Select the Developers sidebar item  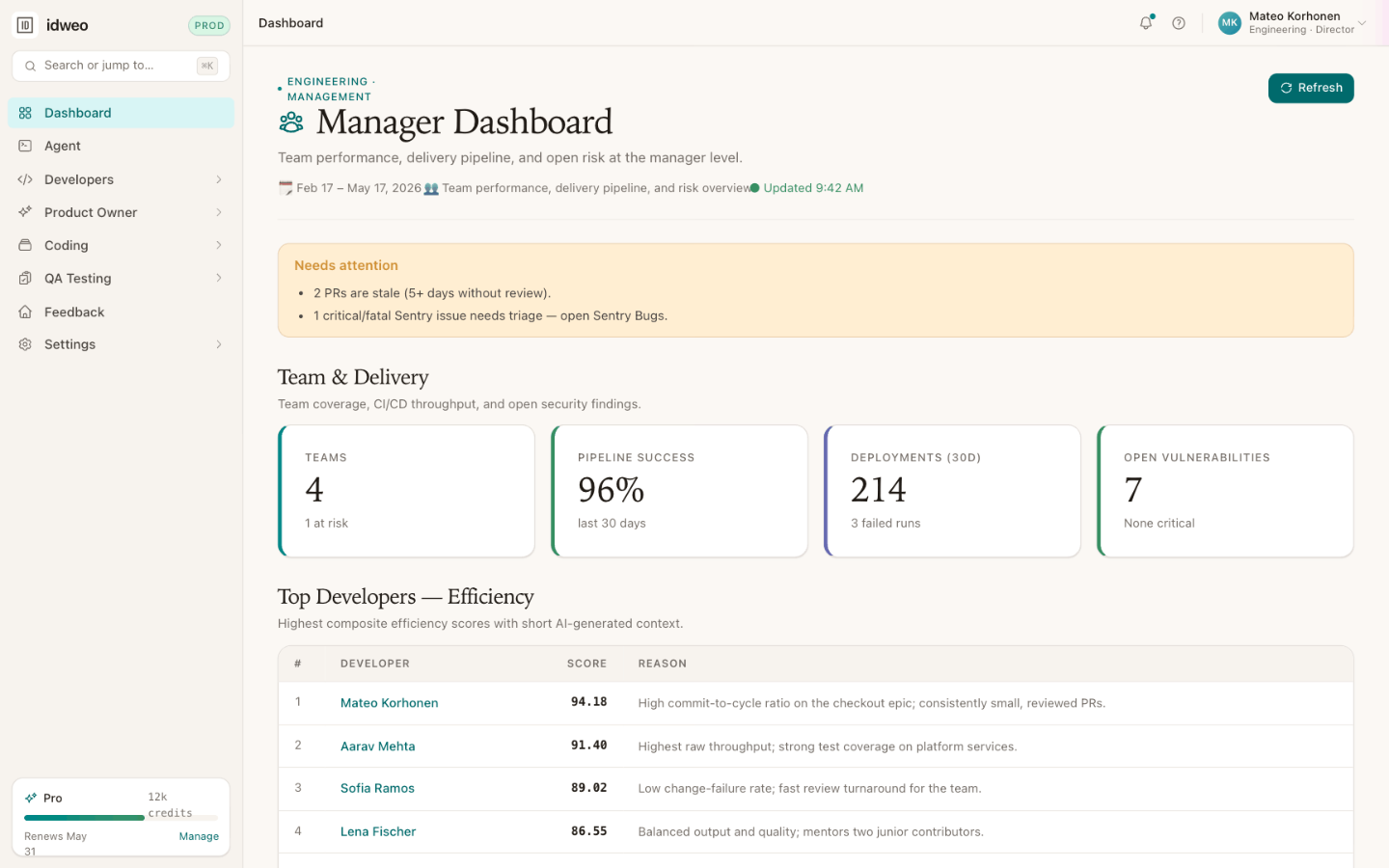pos(121,179)
